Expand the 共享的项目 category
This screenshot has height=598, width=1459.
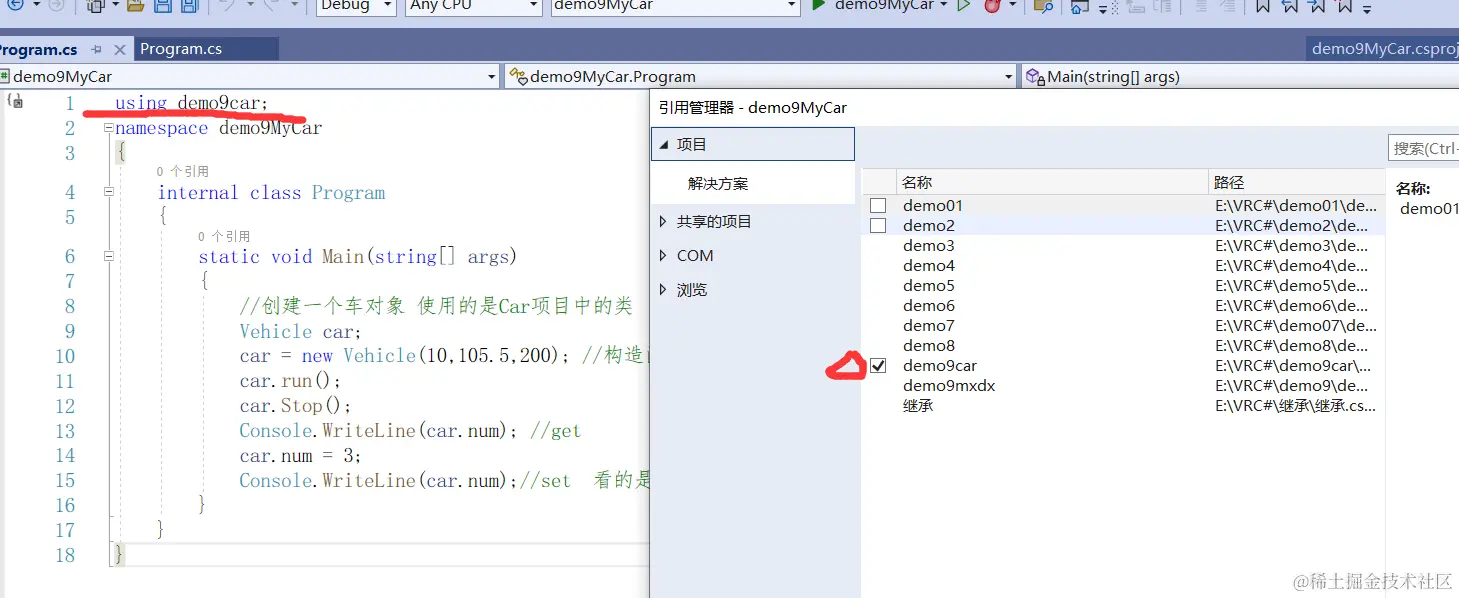[x=663, y=222]
